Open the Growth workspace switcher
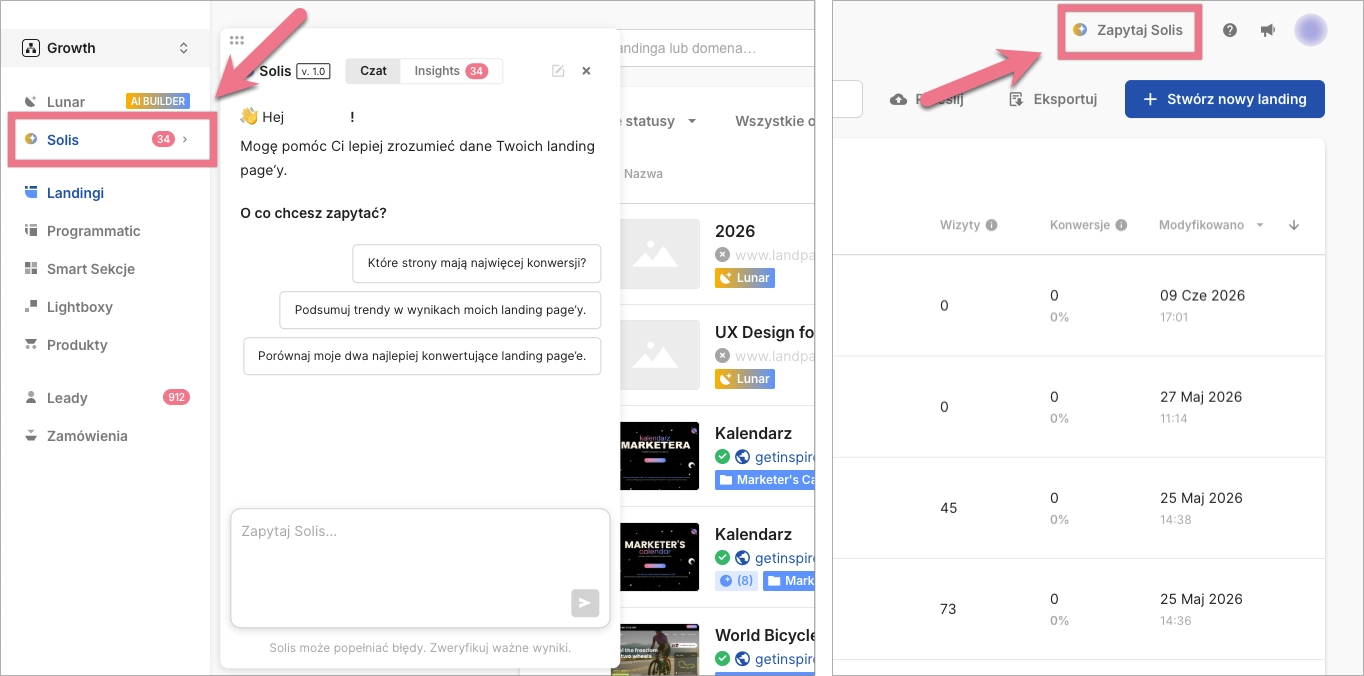1364x676 pixels. [105, 48]
